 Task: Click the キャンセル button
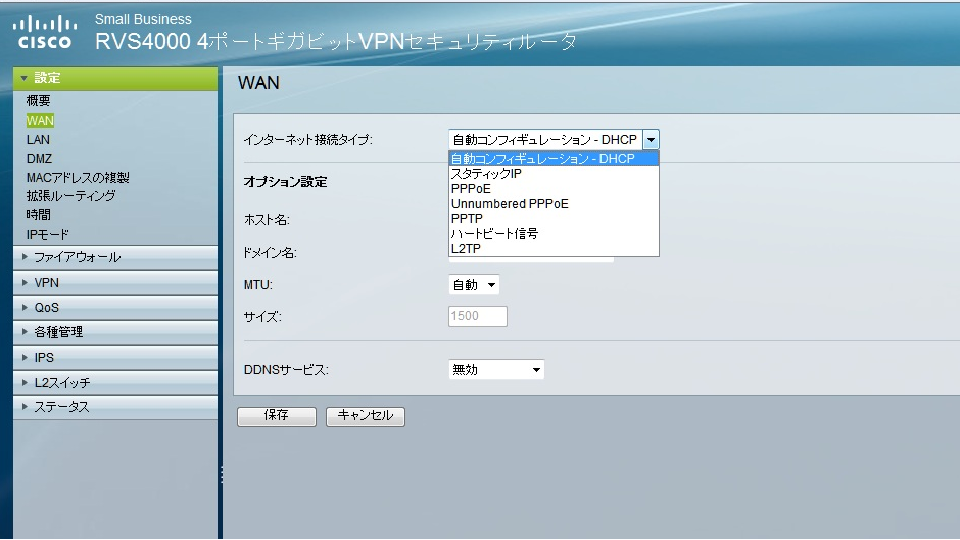coord(366,416)
